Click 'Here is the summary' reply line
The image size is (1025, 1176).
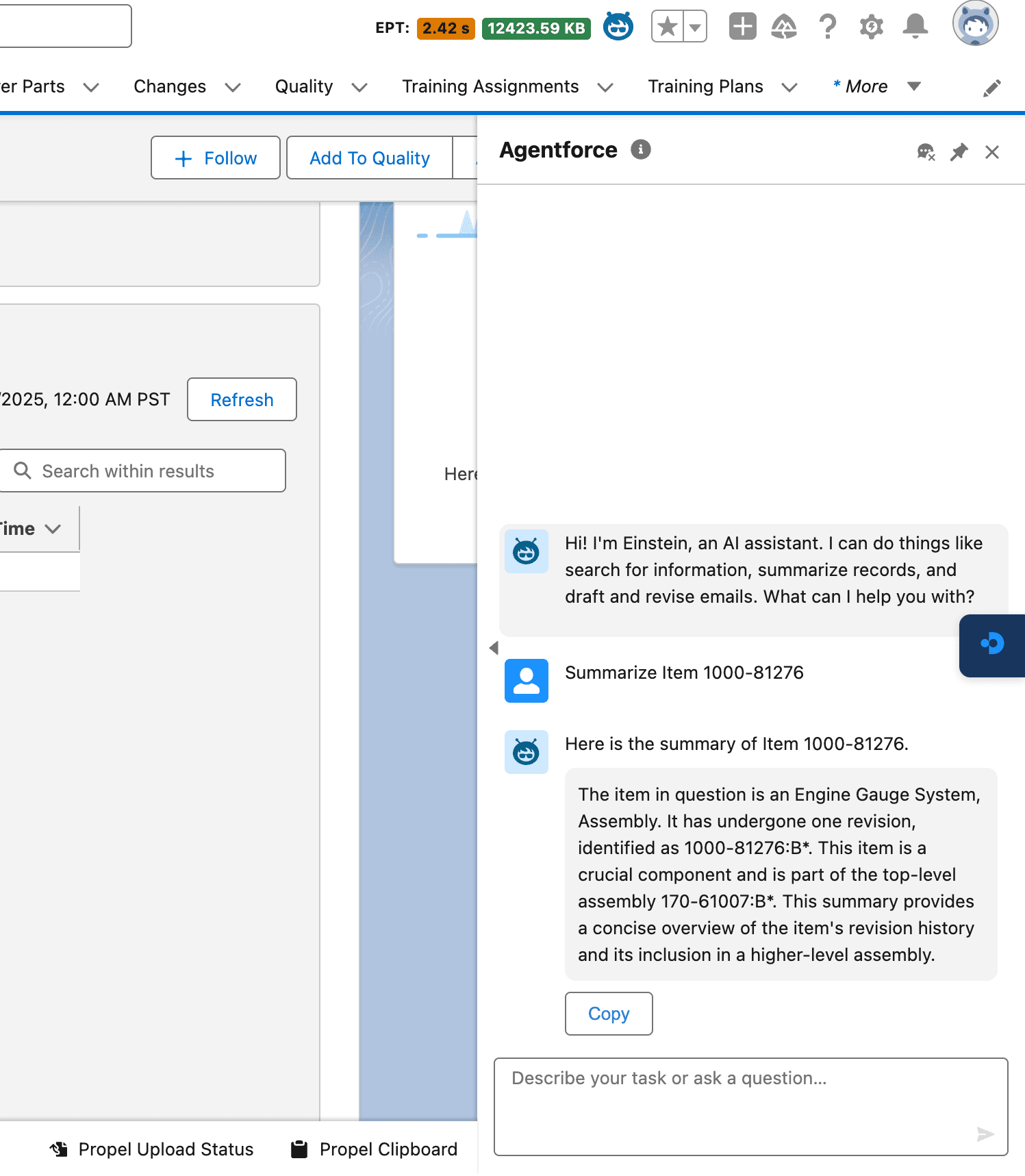pyautogui.click(x=737, y=744)
